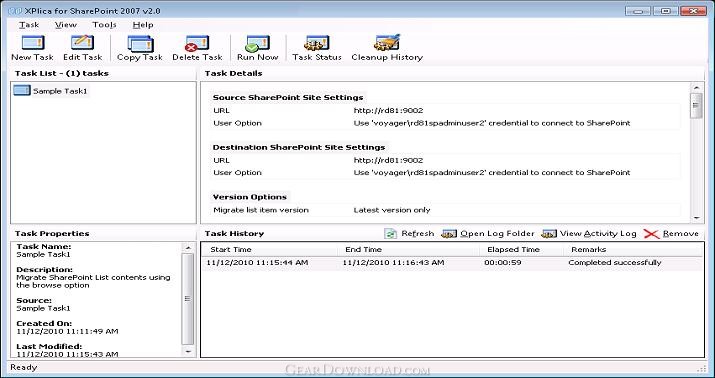Screen dimensions: 715x378
Task: Click the Delete Task toolbar icon
Action: tap(197, 44)
